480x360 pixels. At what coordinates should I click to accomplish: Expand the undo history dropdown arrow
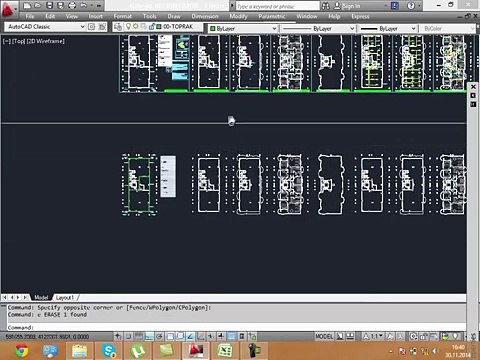pos(91,6)
